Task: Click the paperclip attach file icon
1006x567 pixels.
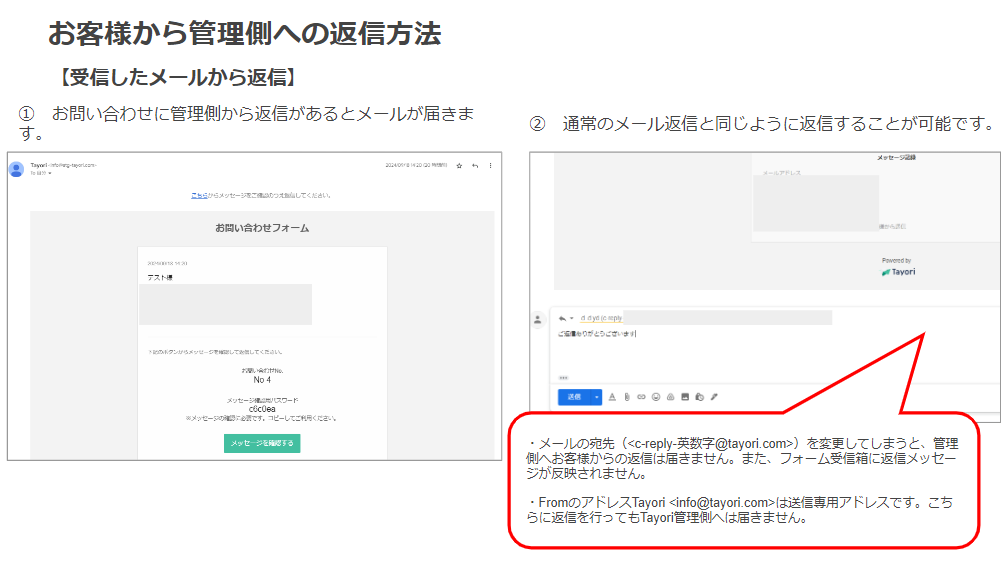Action: tap(627, 397)
